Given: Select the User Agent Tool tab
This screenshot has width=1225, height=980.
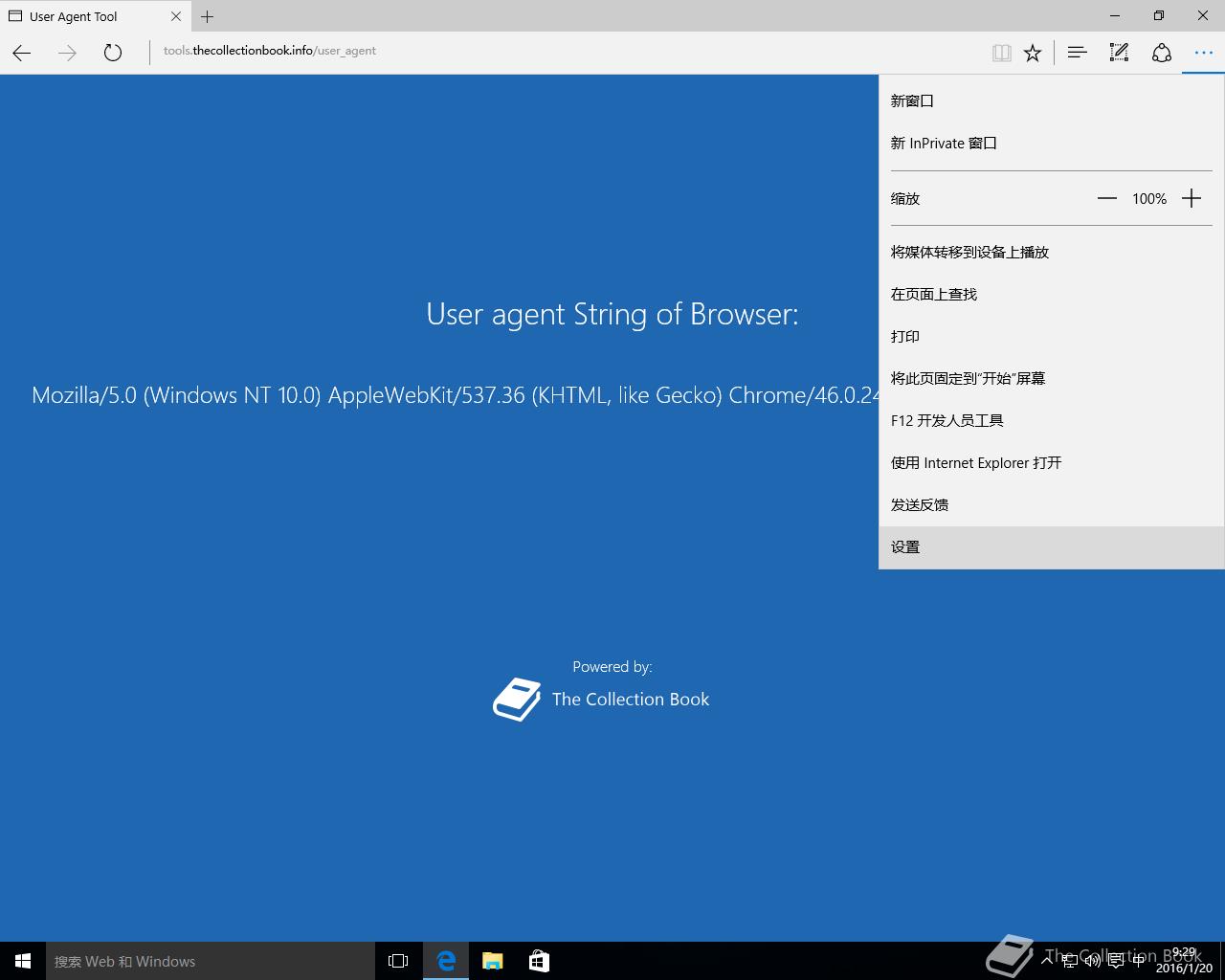Looking at the screenshot, I should click(x=95, y=16).
